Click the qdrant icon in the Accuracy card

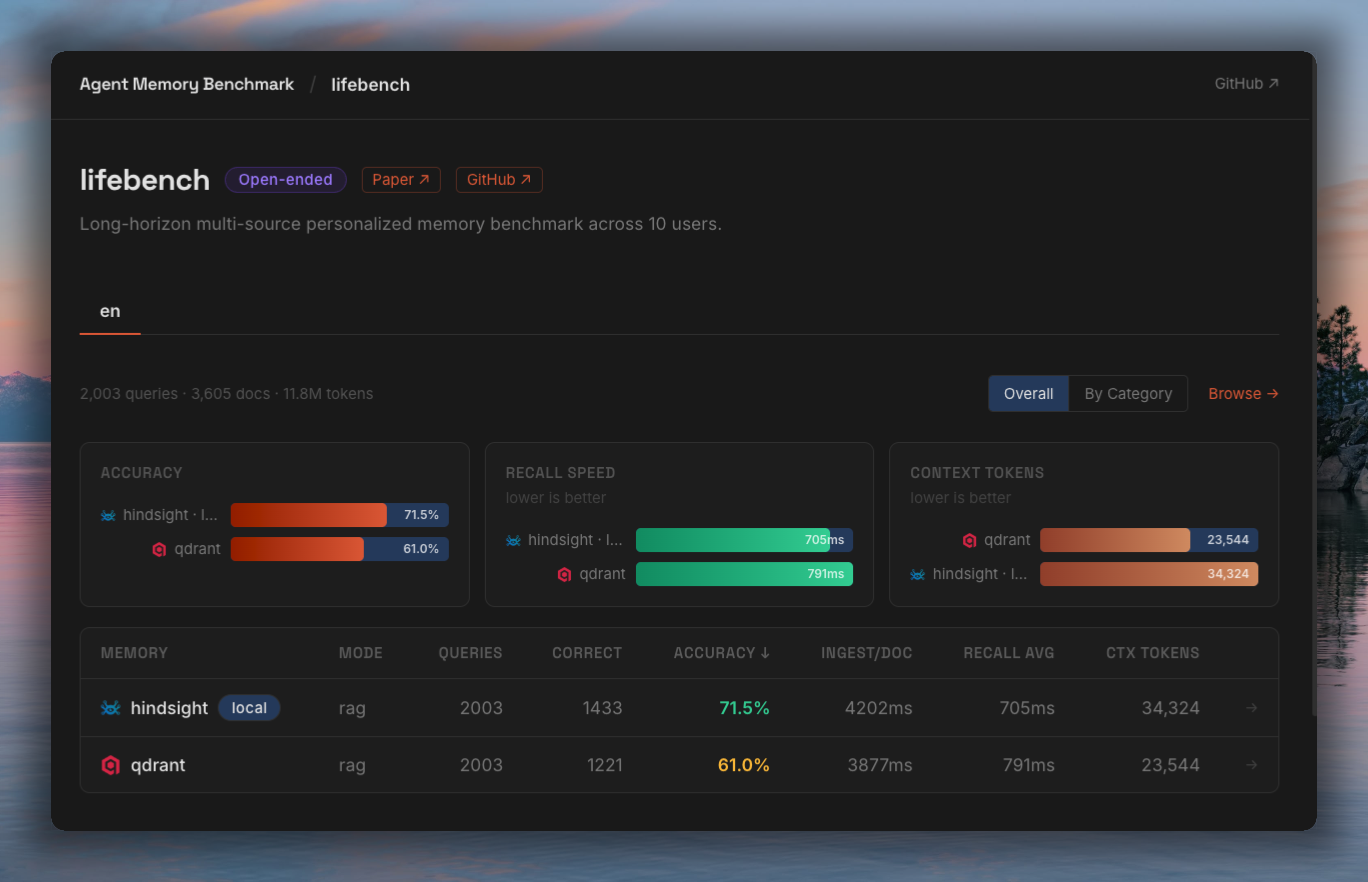point(159,549)
